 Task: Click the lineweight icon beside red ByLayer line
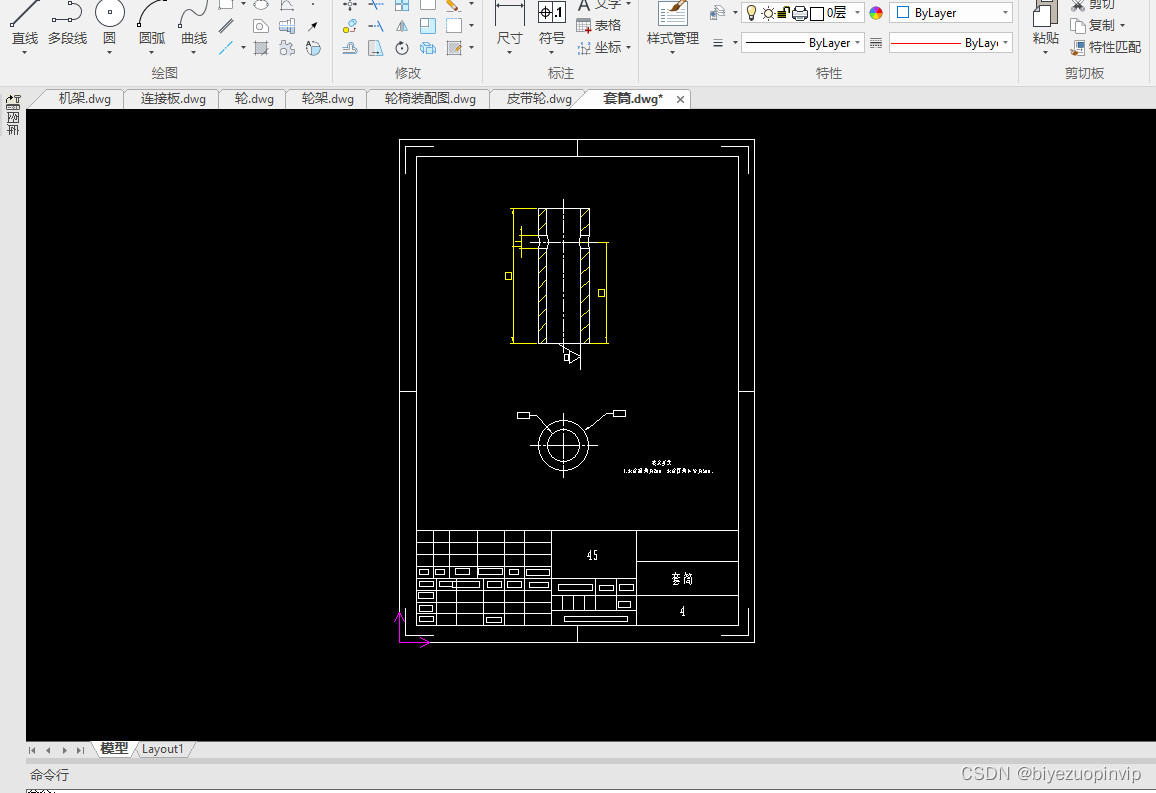[876, 43]
